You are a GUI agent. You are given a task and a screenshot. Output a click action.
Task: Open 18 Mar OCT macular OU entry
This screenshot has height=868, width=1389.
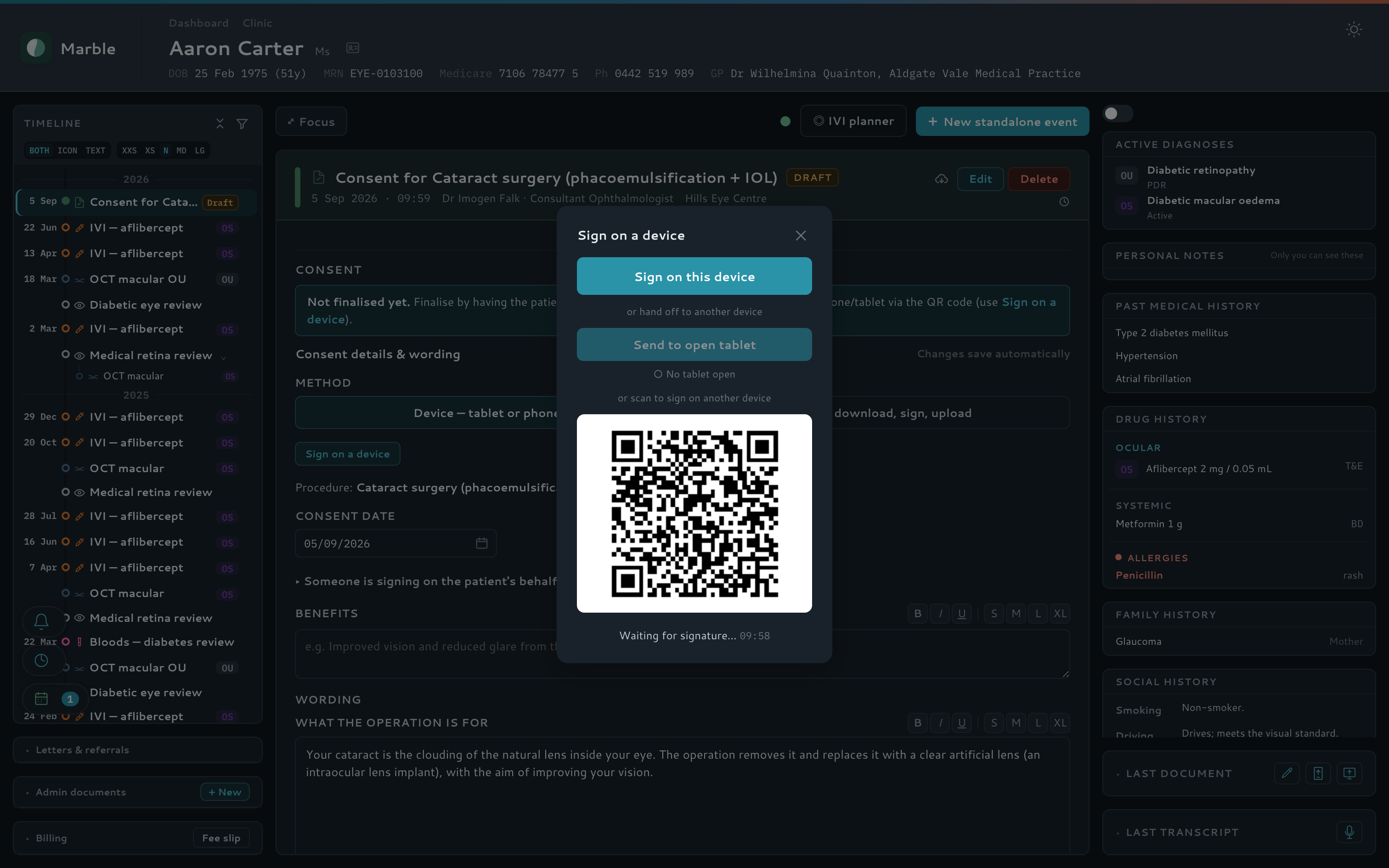136,280
